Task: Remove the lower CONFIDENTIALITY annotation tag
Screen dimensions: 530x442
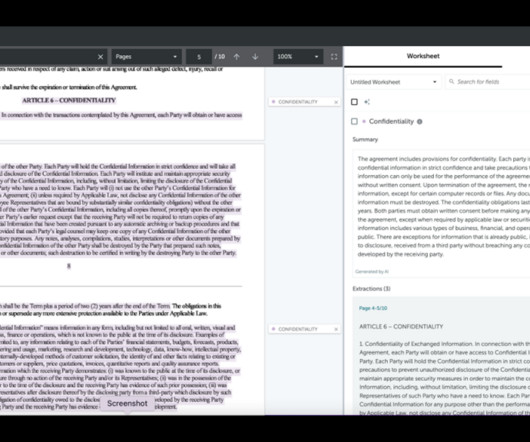Action: (x=336, y=329)
